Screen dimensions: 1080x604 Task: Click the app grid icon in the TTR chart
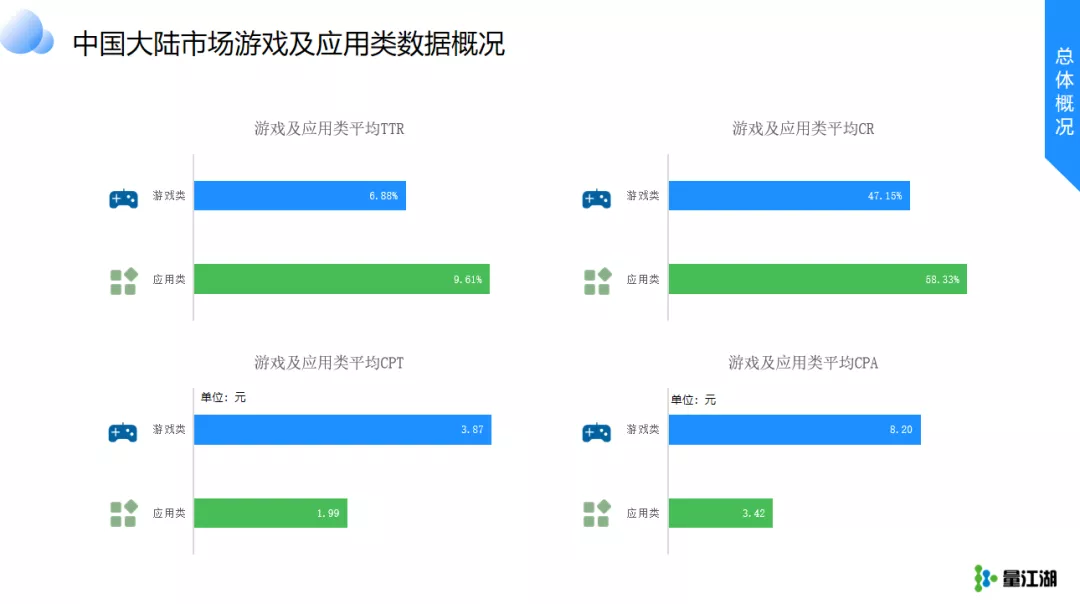point(124,282)
